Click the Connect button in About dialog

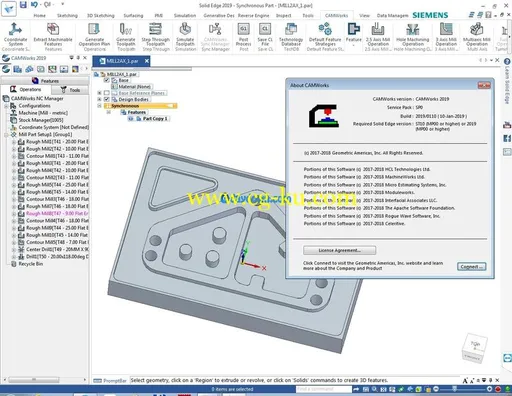[471, 267]
